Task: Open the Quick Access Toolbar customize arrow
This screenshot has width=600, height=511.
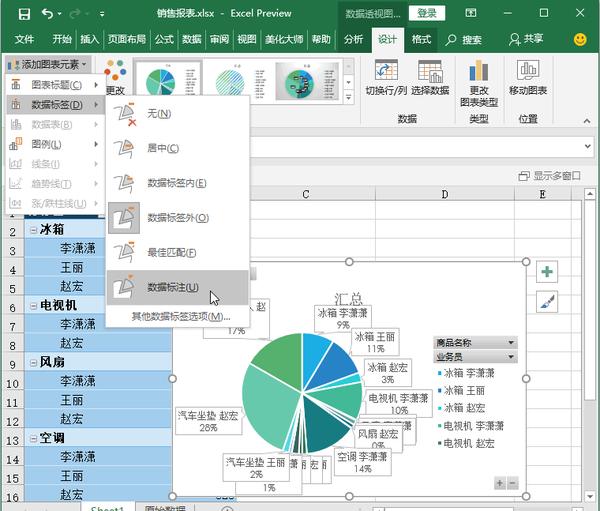Action: pyautogui.click(x=102, y=15)
